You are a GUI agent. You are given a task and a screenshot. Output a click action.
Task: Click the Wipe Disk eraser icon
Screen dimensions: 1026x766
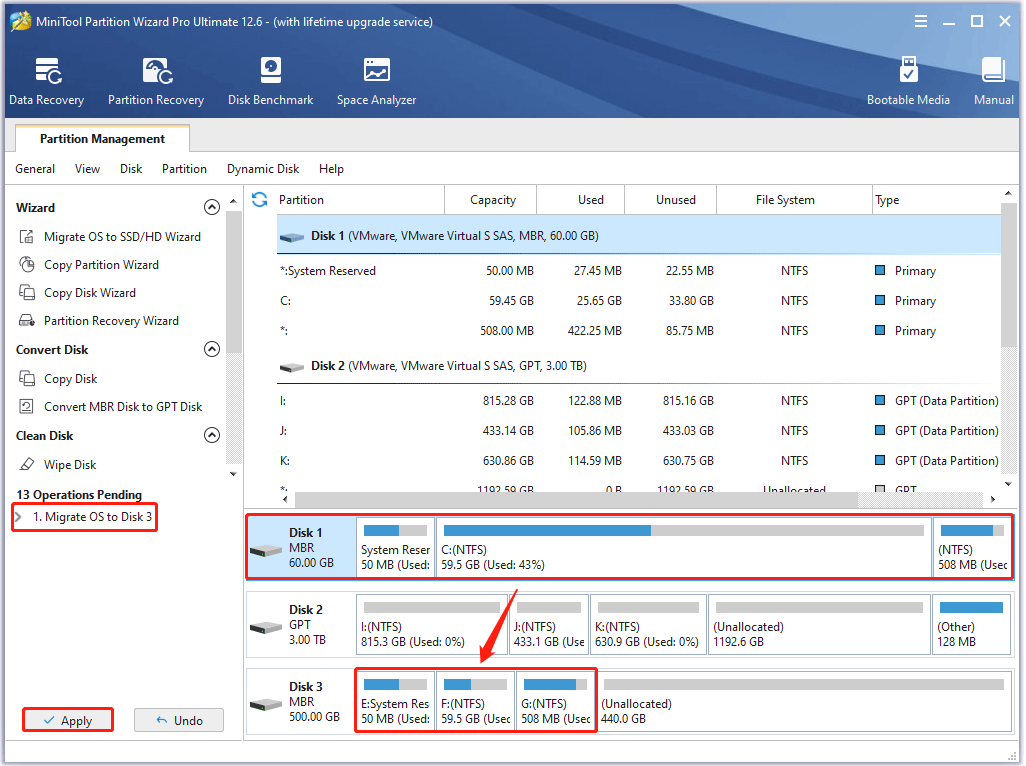click(x=27, y=464)
